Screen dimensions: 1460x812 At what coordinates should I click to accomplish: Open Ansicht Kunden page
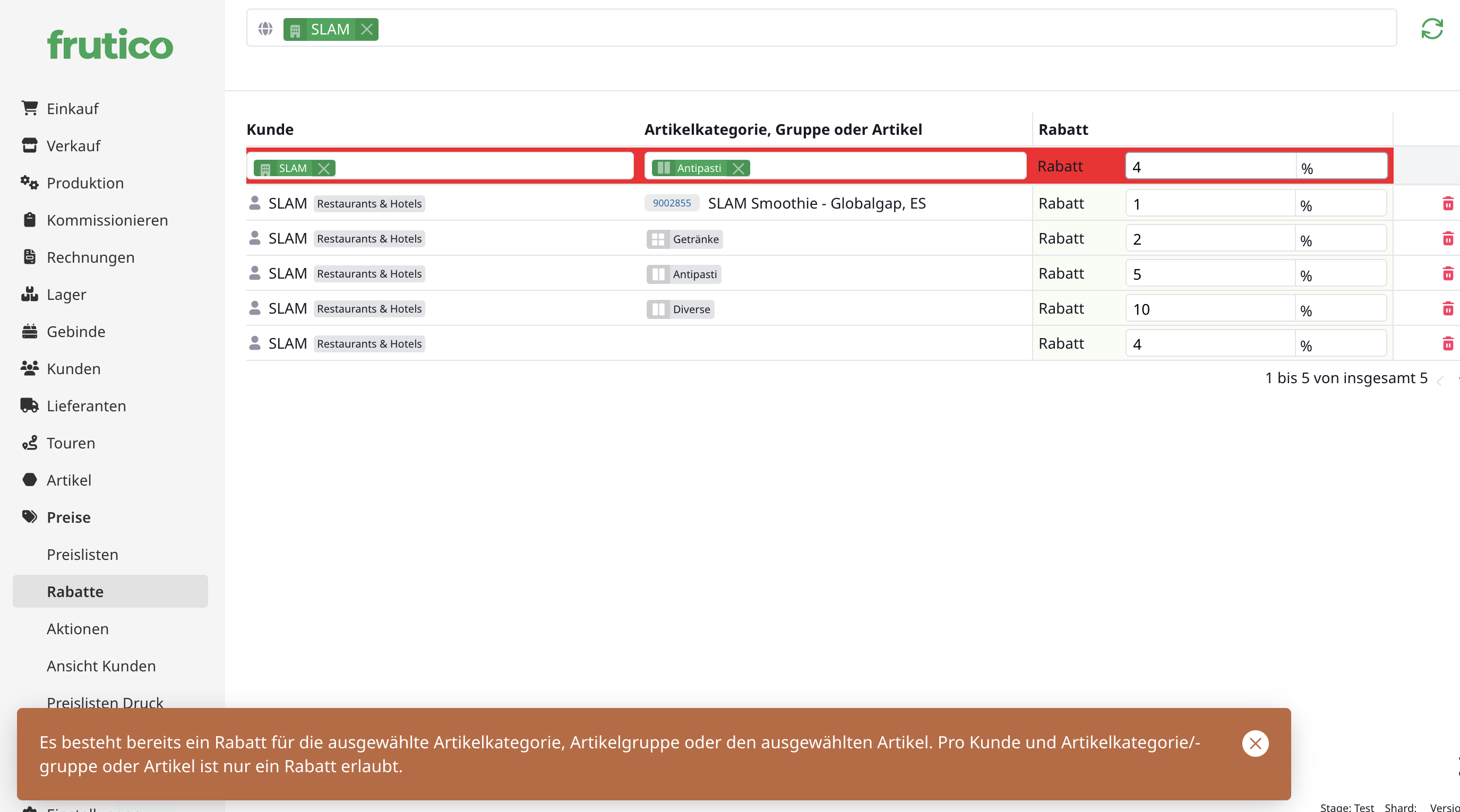coord(101,666)
